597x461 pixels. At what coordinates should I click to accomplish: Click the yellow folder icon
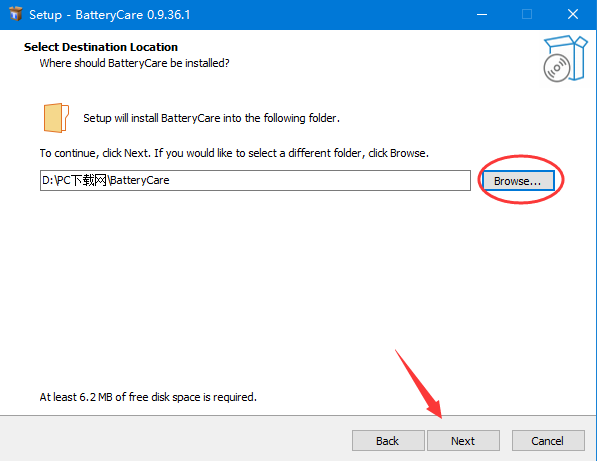coord(56,118)
